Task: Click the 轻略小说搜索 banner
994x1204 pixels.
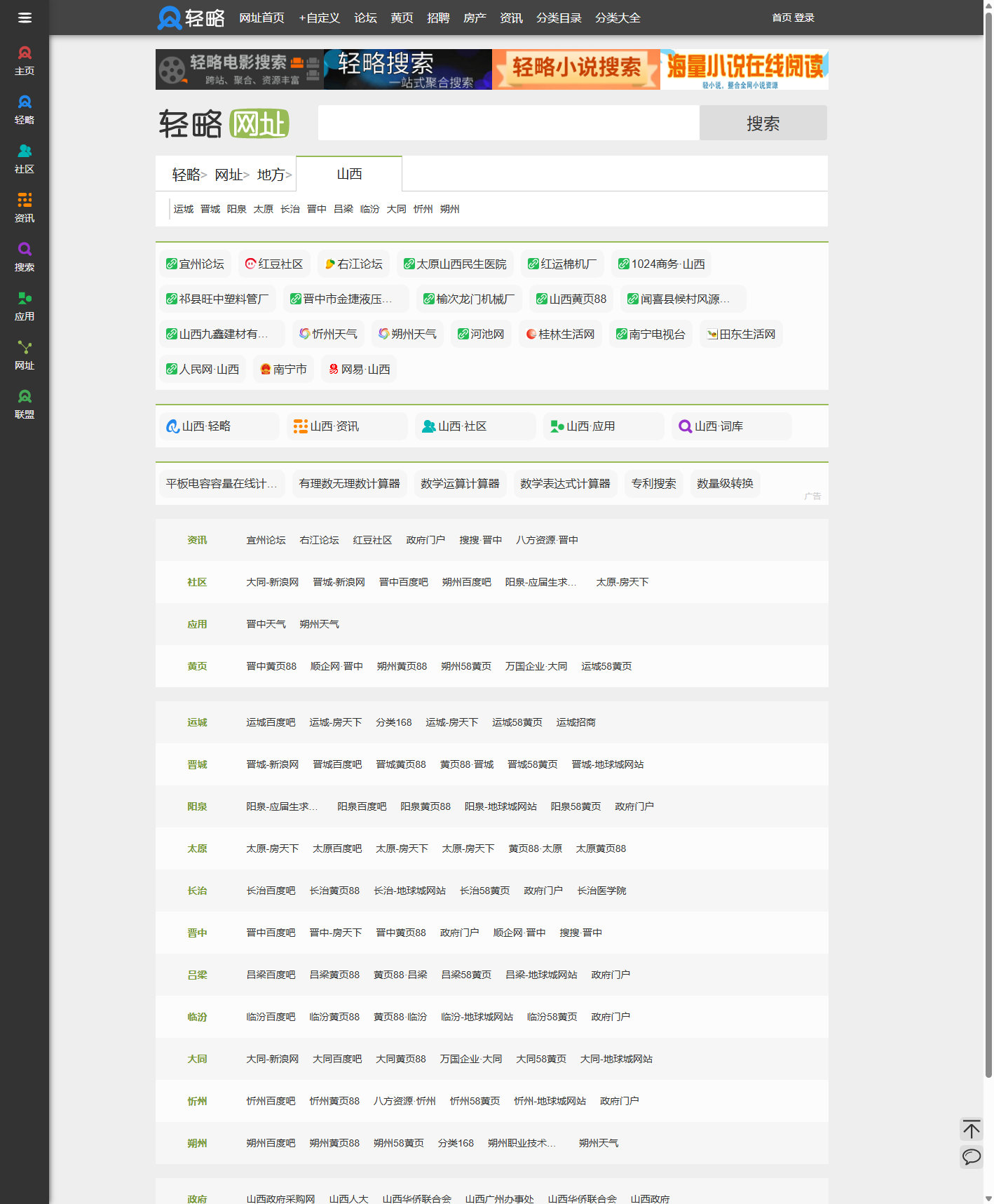Action: click(576, 69)
